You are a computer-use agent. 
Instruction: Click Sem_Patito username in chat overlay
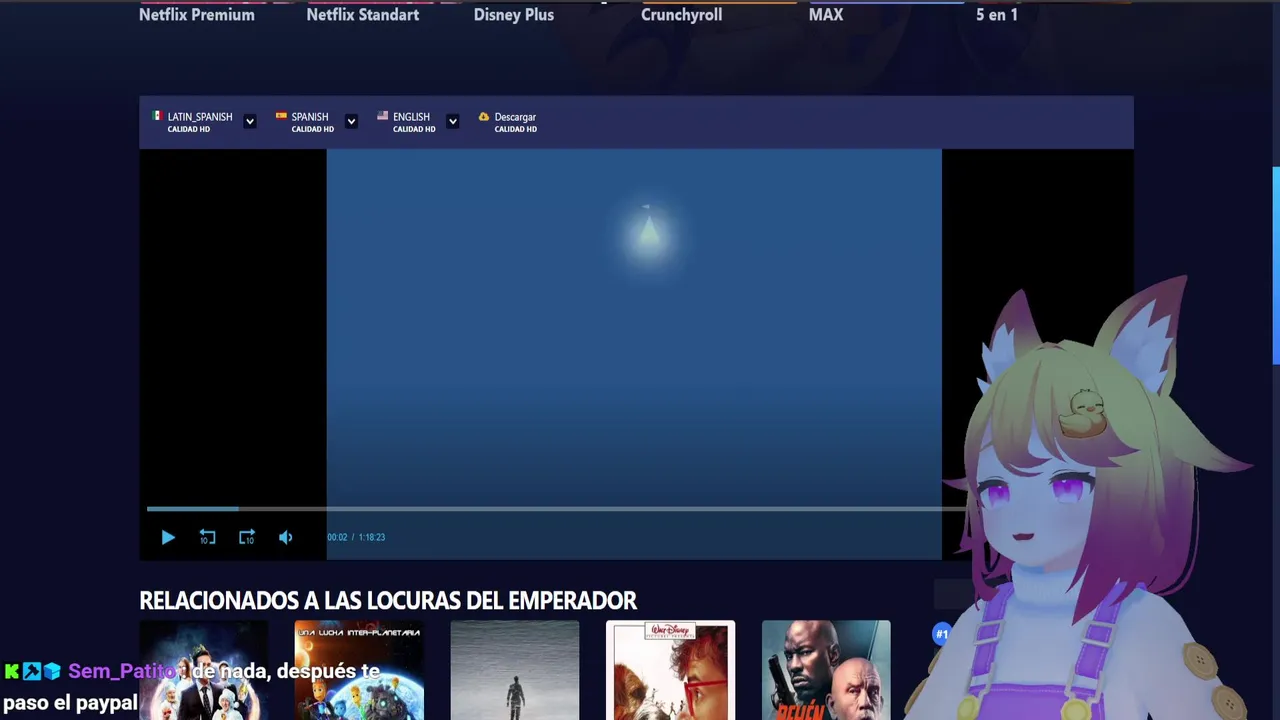(x=121, y=671)
